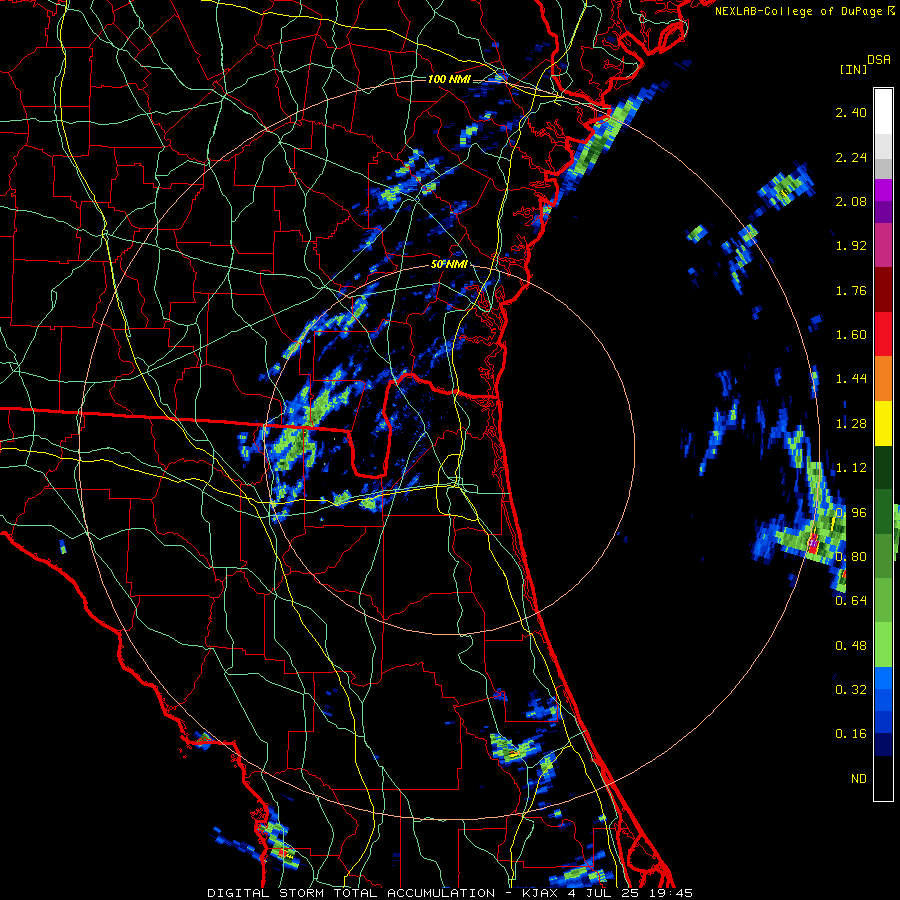
Task: Pick the navy swatch near 0.16
Action: coord(883,745)
